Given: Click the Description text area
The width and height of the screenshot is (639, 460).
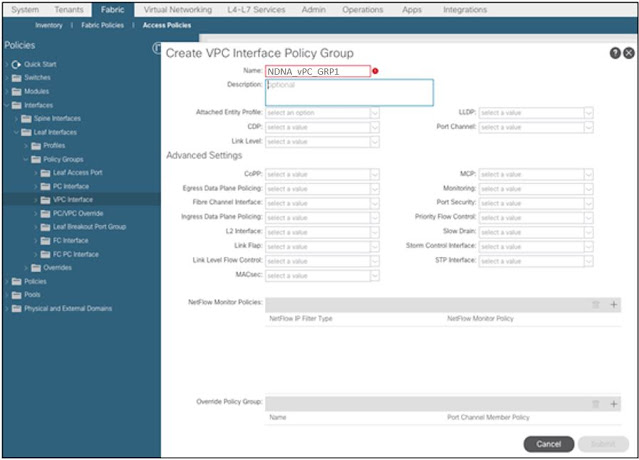Looking at the screenshot, I should pyautogui.click(x=349, y=92).
